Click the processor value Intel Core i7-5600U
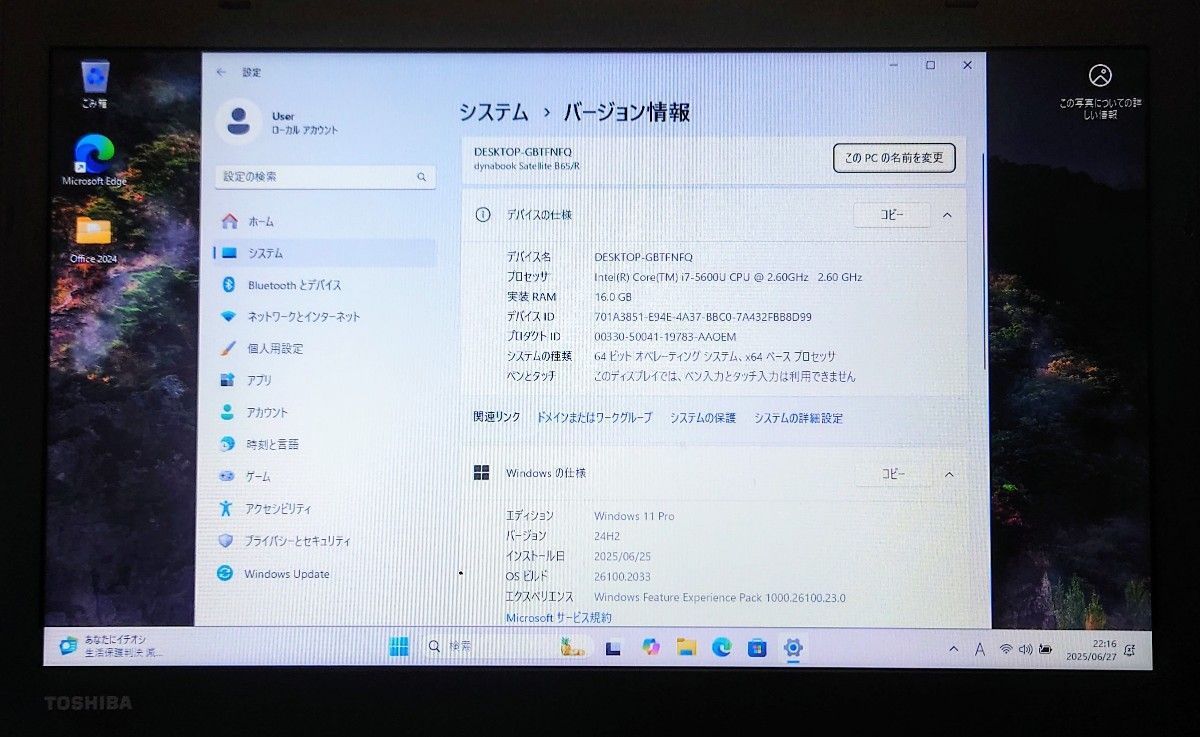The image size is (1200, 737). pyautogui.click(x=728, y=277)
